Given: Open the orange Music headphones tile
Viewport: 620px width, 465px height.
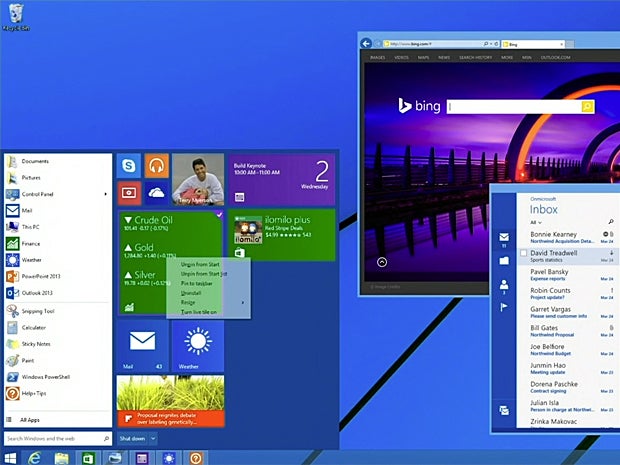Looking at the screenshot, I should pyautogui.click(x=156, y=165).
